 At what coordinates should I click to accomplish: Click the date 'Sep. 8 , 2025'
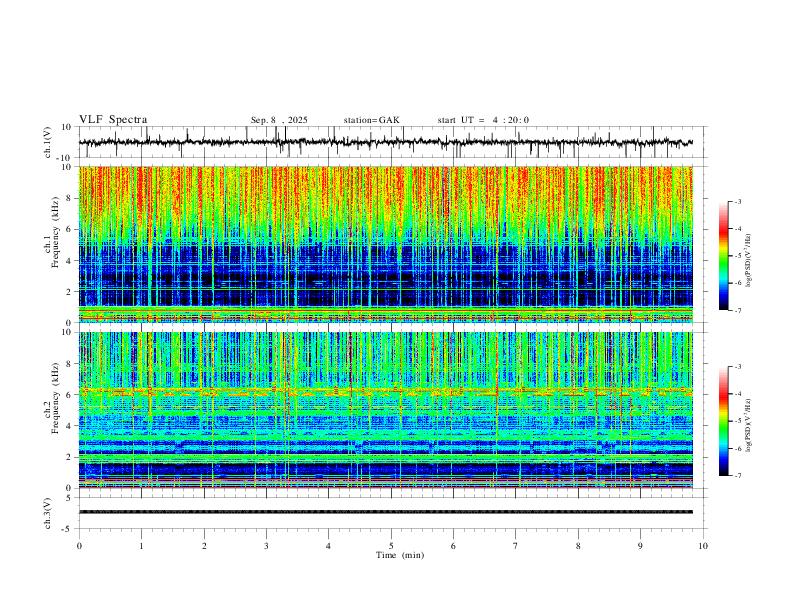pyautogui.click(x=279, y=120)
